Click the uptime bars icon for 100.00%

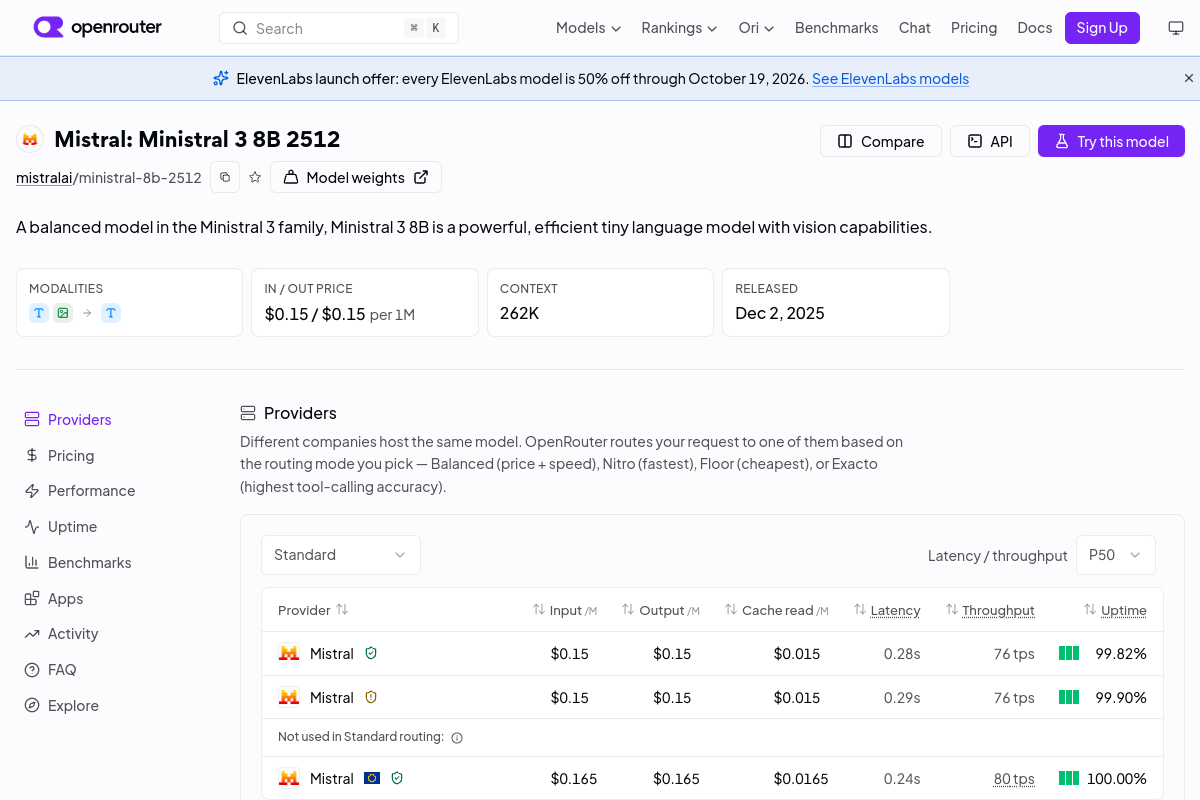tap(1069, 778)
